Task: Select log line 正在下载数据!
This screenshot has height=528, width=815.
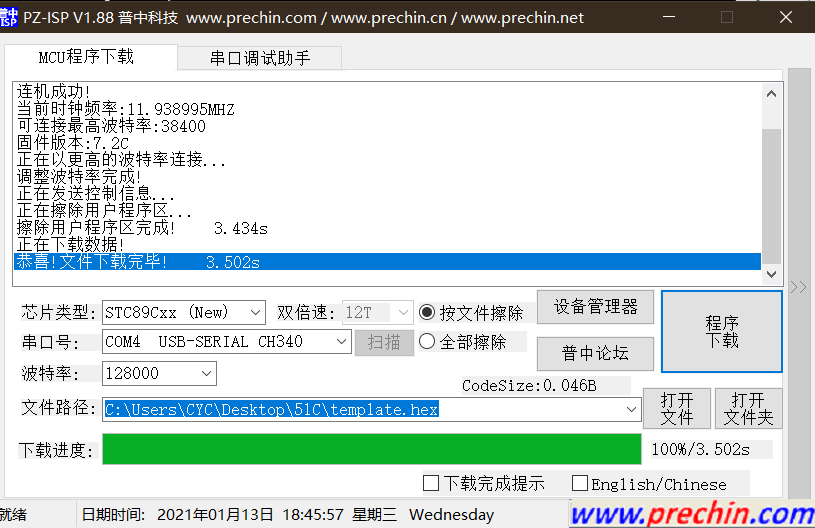Action: 387,244
